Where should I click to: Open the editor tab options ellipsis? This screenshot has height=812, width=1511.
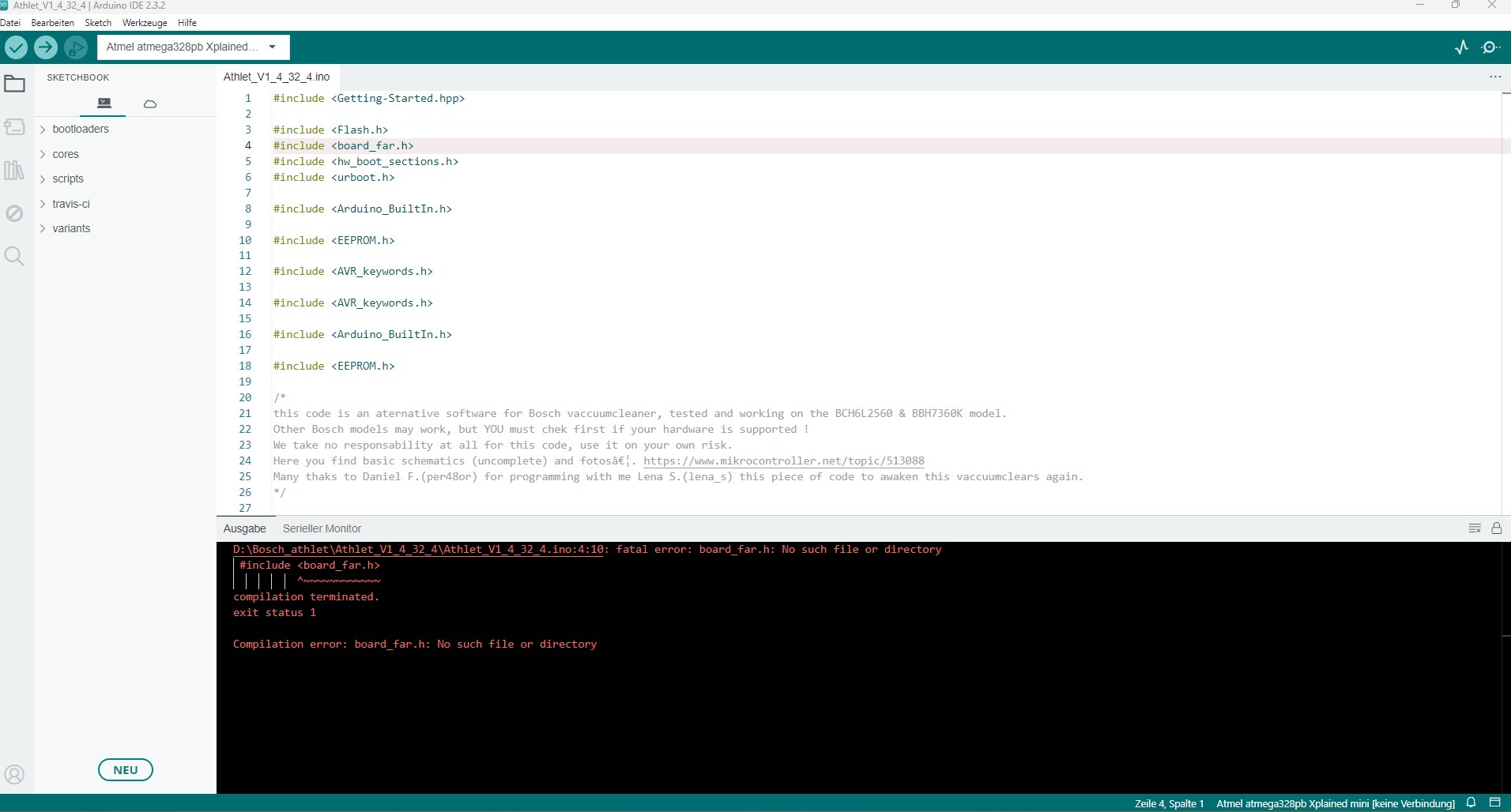pos(1494,77)
